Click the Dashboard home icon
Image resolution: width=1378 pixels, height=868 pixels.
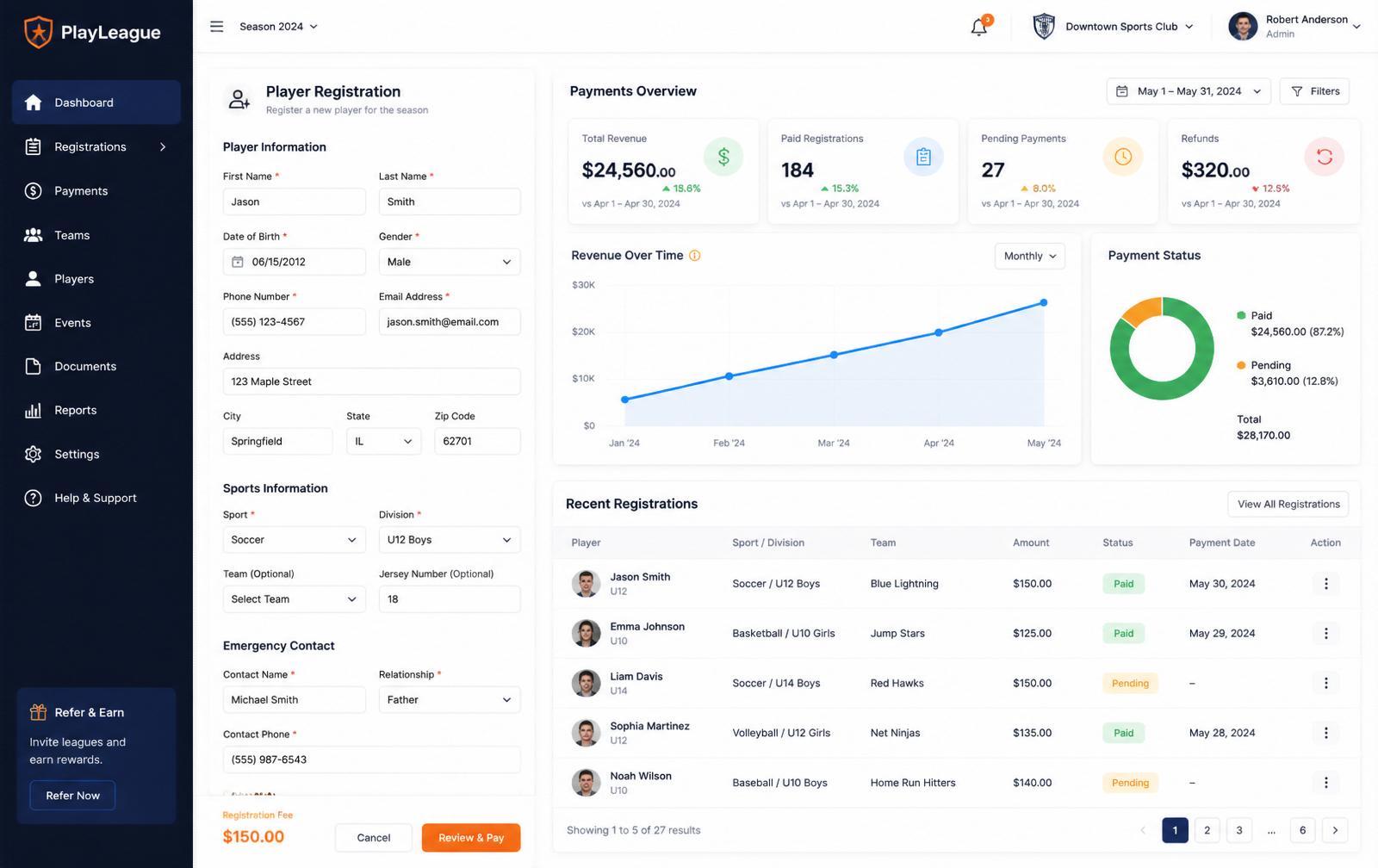click(33, 102)
